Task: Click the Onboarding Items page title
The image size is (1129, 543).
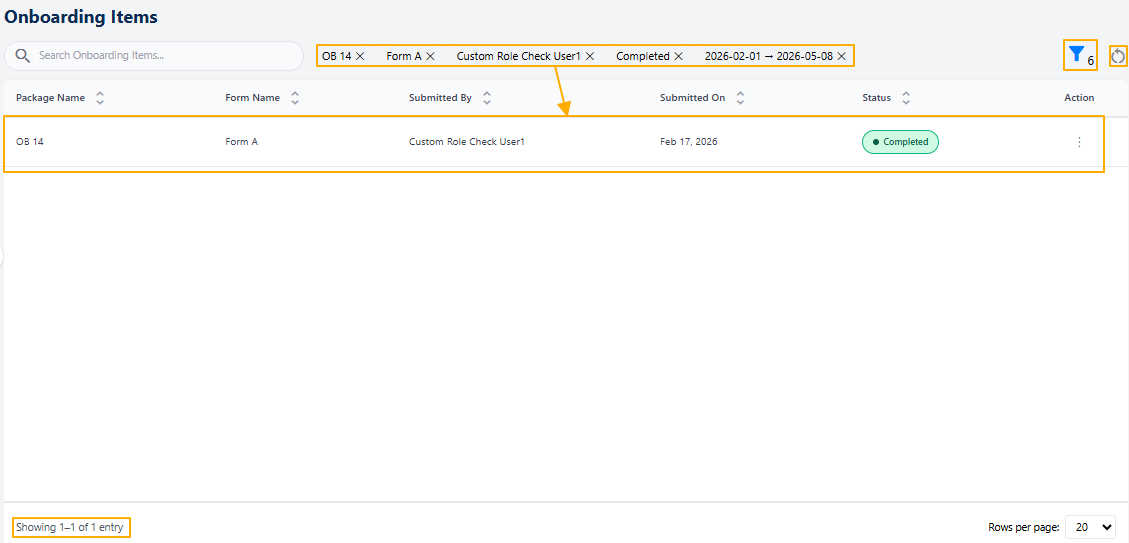Action: 81,17
